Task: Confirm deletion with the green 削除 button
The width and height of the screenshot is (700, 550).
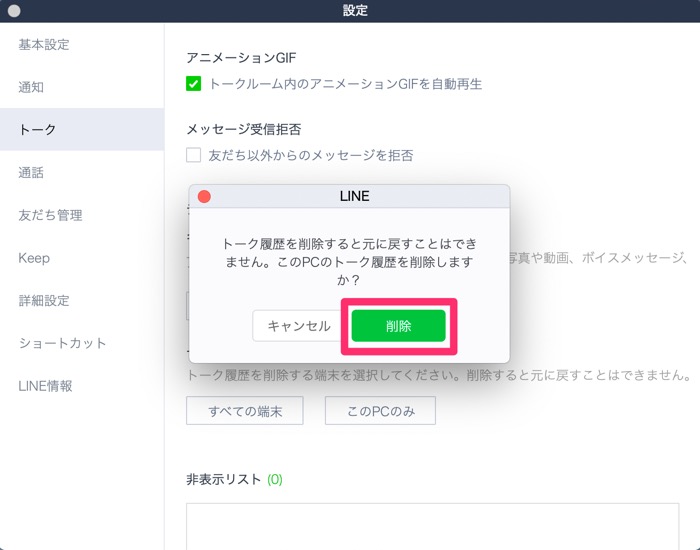Action: click(398, 326)
